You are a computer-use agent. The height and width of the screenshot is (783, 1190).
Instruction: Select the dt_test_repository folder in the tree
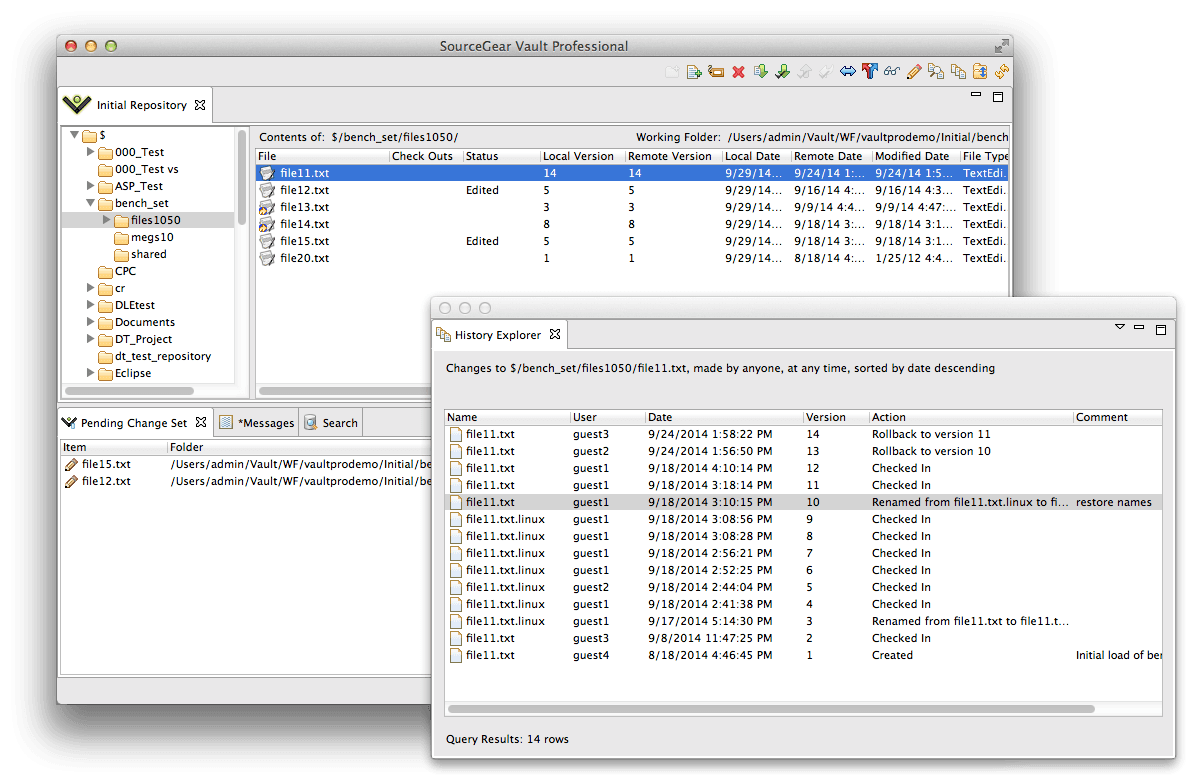155,356
